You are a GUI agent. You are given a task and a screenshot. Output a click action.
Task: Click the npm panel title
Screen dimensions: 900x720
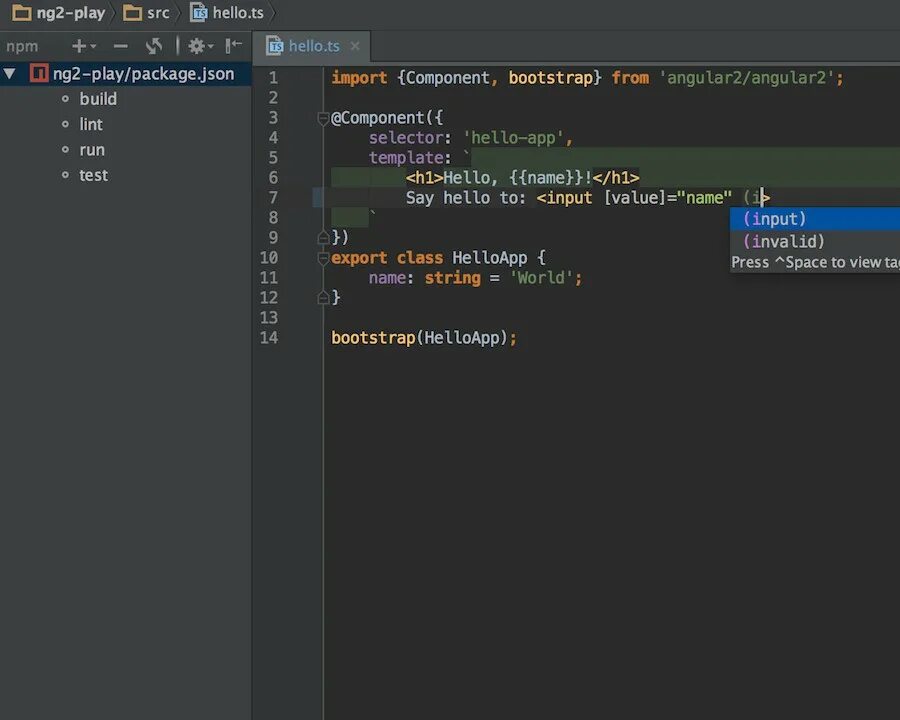click(22, 47)
